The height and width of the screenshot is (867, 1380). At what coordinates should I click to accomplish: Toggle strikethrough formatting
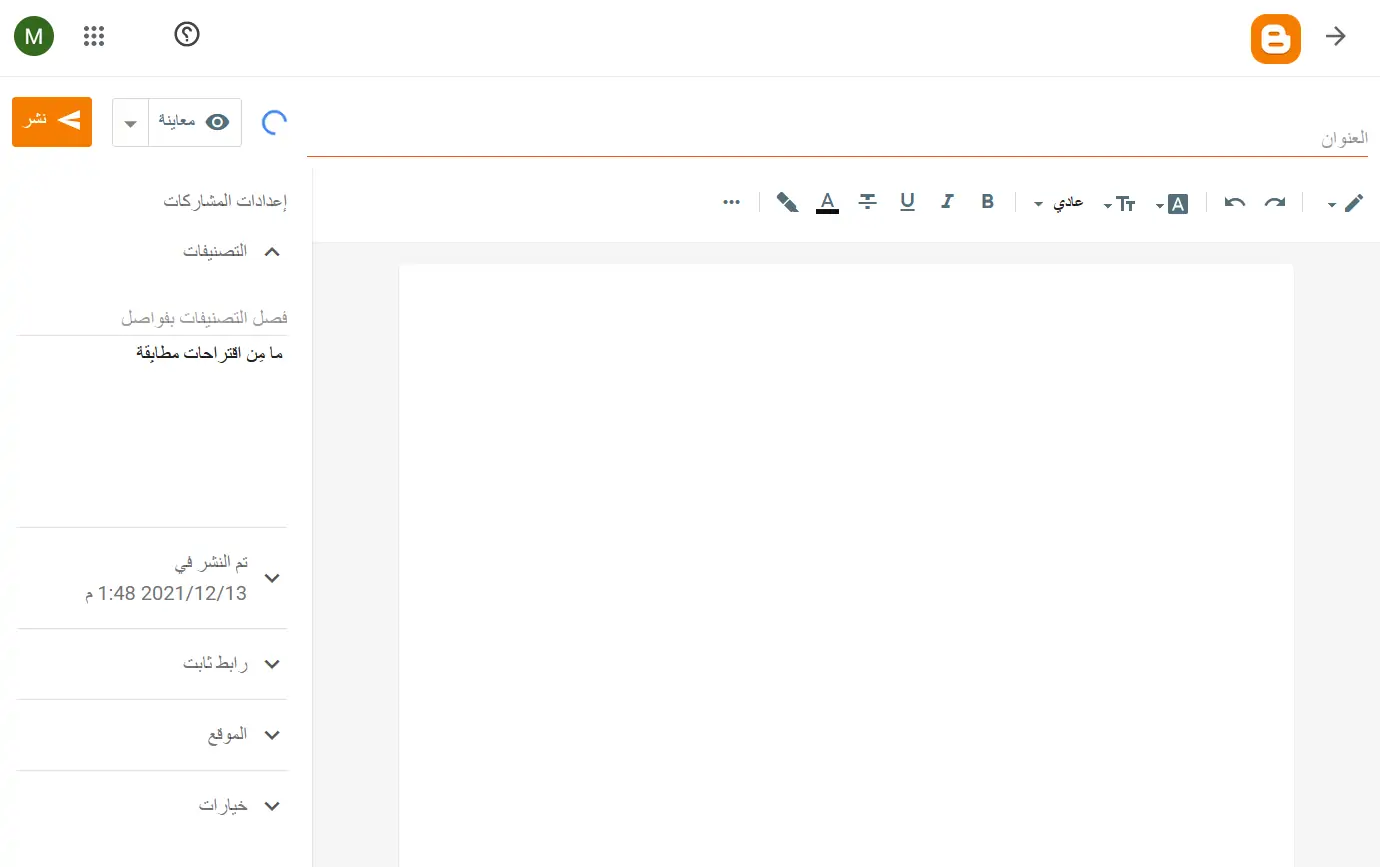pyautogui.click(x=867, y=202)
